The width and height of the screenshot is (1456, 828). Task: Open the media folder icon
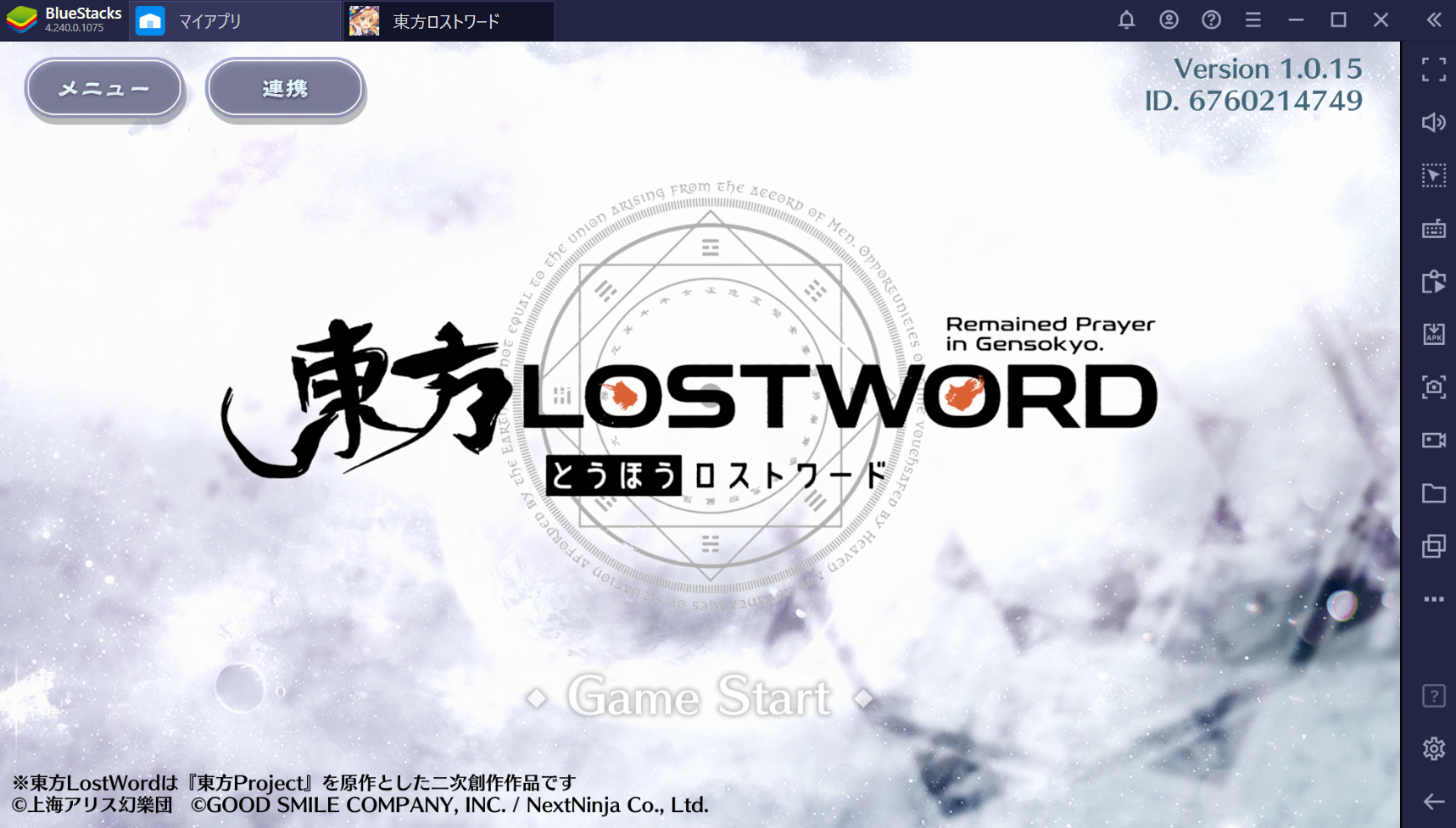click(x=1434, y=493)
